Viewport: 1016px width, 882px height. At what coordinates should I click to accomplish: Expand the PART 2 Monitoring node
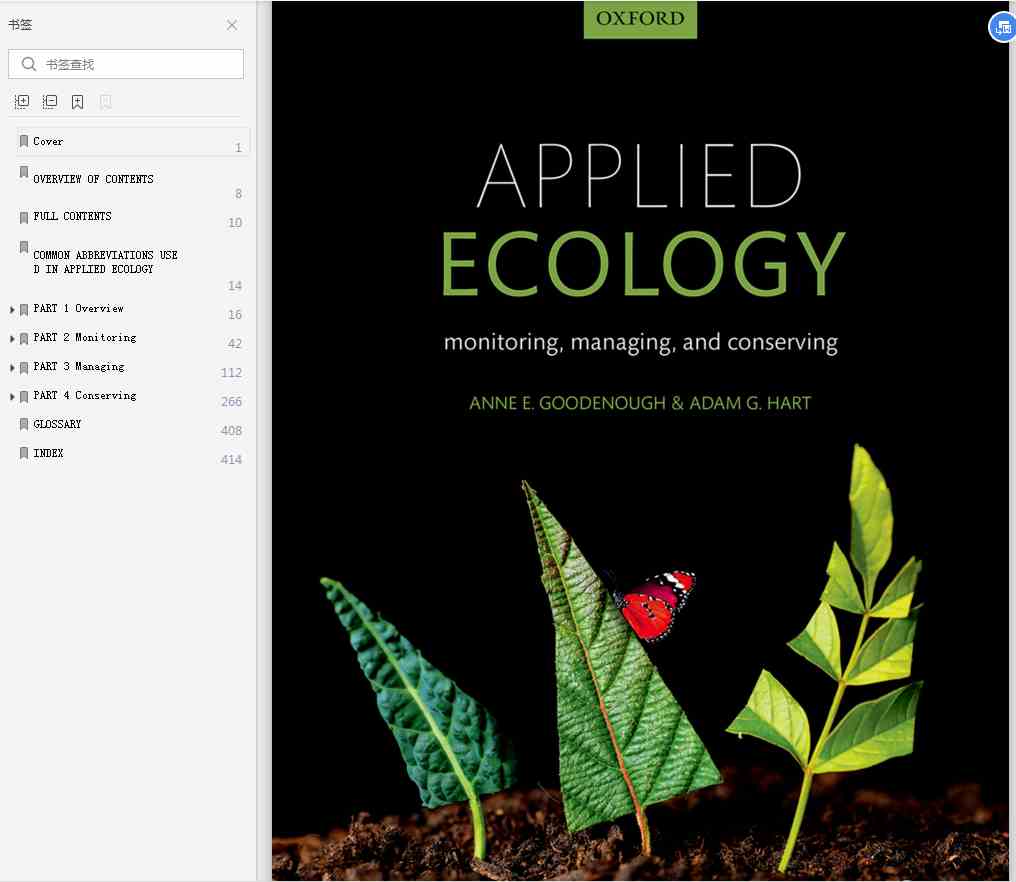pyautogui.click(x=12, y=339)
